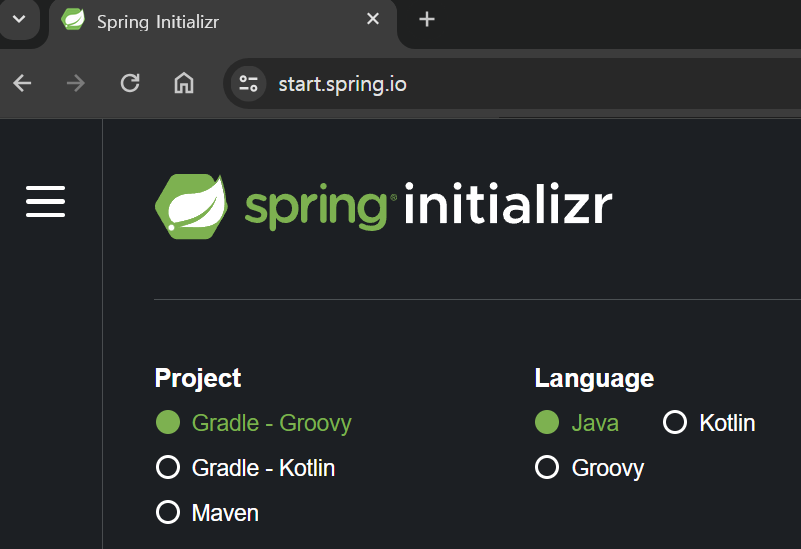Go back to previous page

22,83
